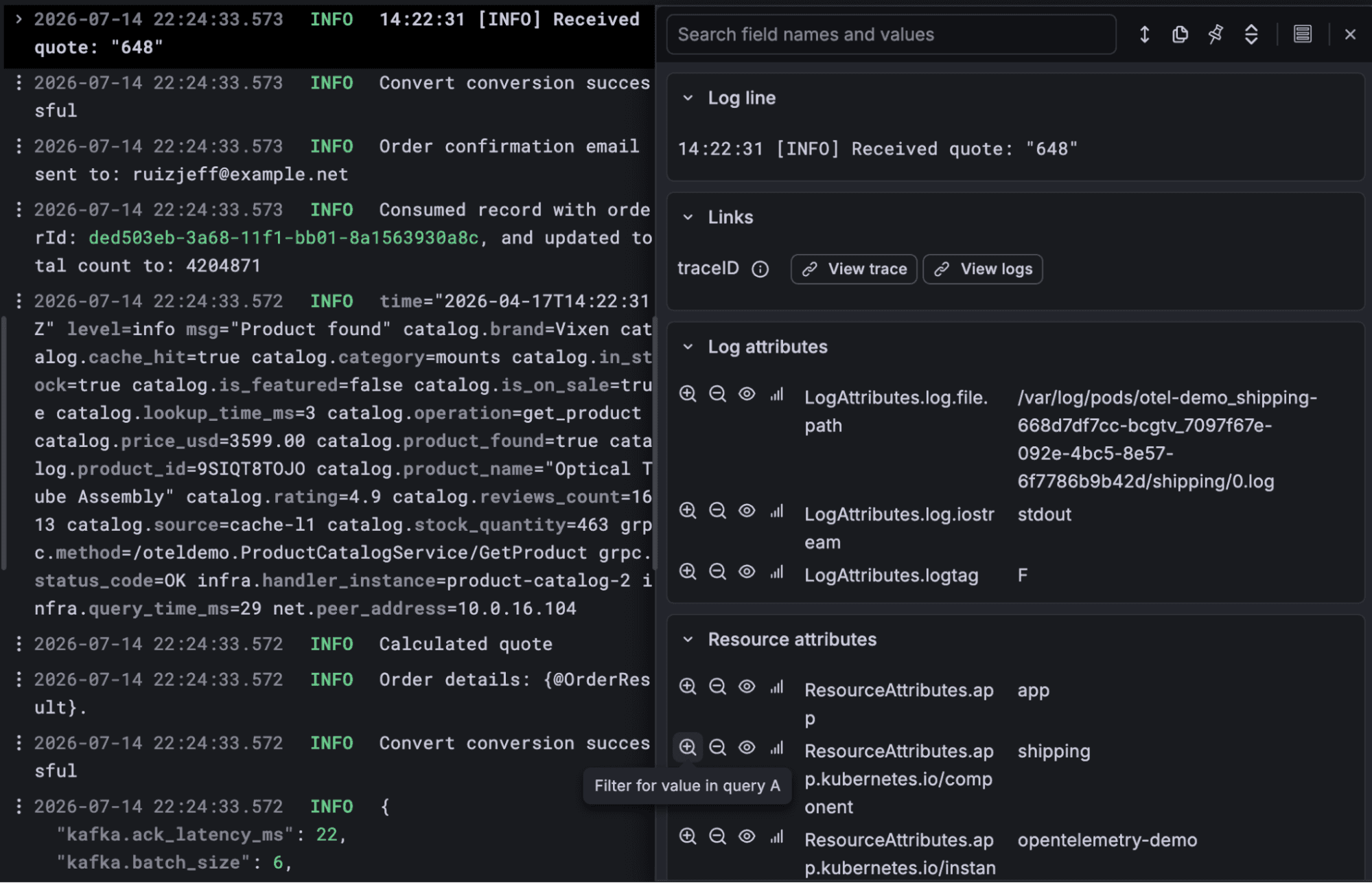Image resolution: width=1372 pixels, height=883 pixels.
Task: Open menu for Calculated quote log row
Action: coord(19,643)
